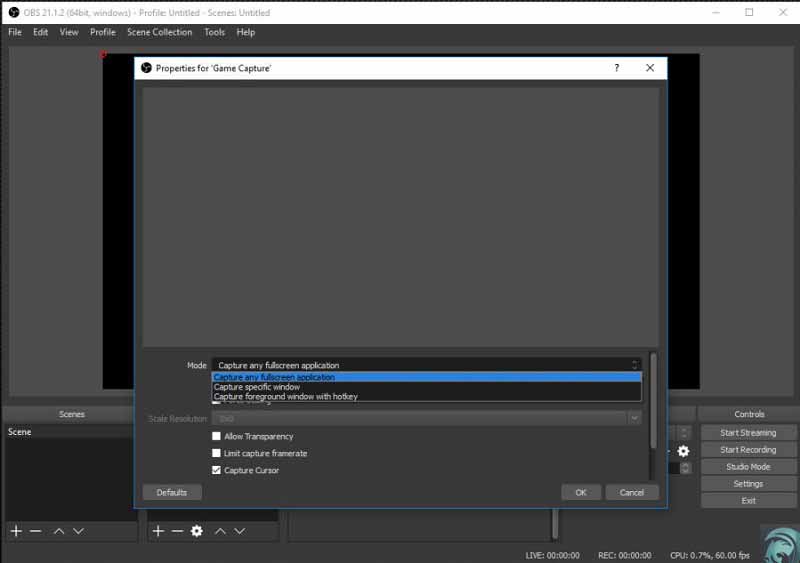Click the help question mark in Properties dialog
Image resolution: width=800 pixels, height=563 pixels.
(x=617, y=68)
